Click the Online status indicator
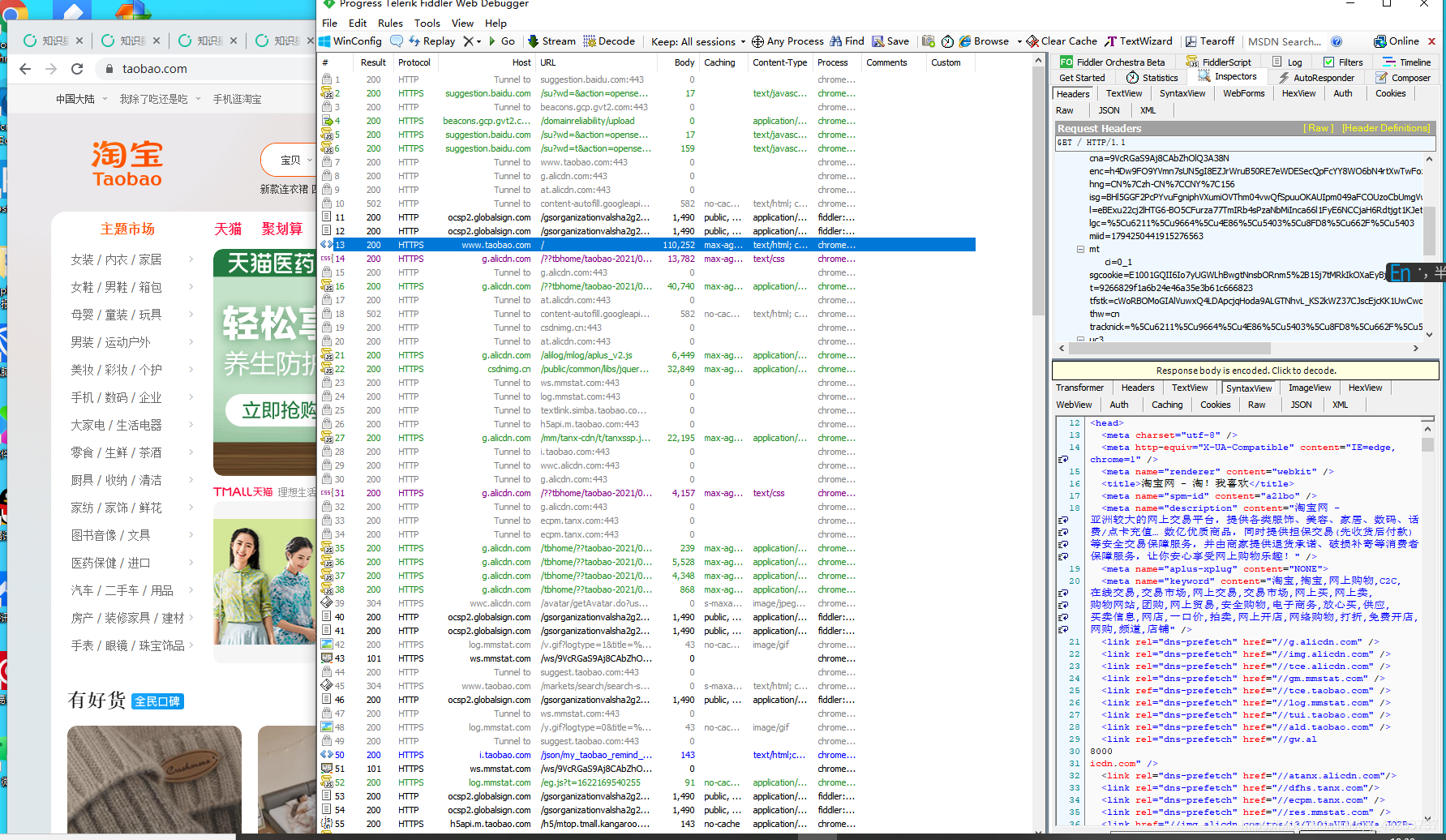1446x840 pixels. point(1397,41)
